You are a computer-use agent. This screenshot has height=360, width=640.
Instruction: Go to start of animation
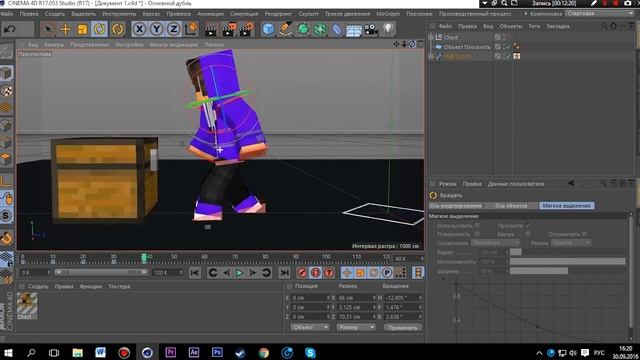195,273
